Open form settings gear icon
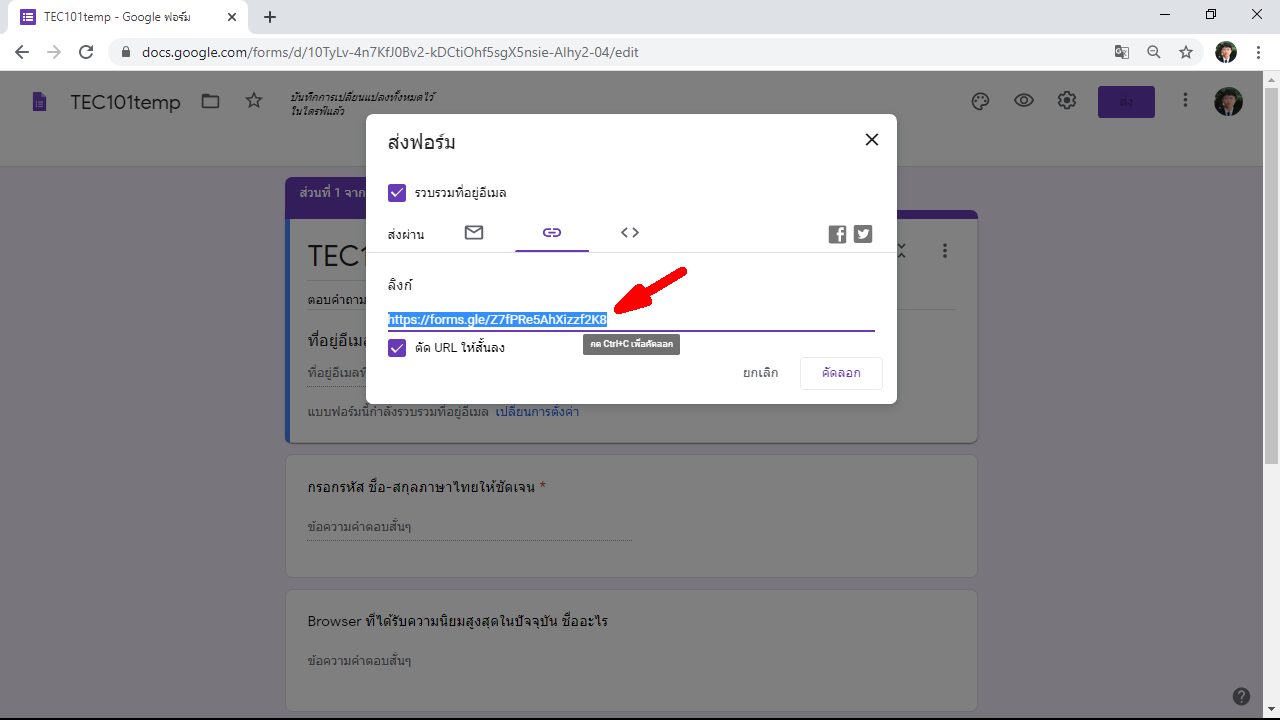Viewport: 1280px width, 721px height. tap(1067, 101)
